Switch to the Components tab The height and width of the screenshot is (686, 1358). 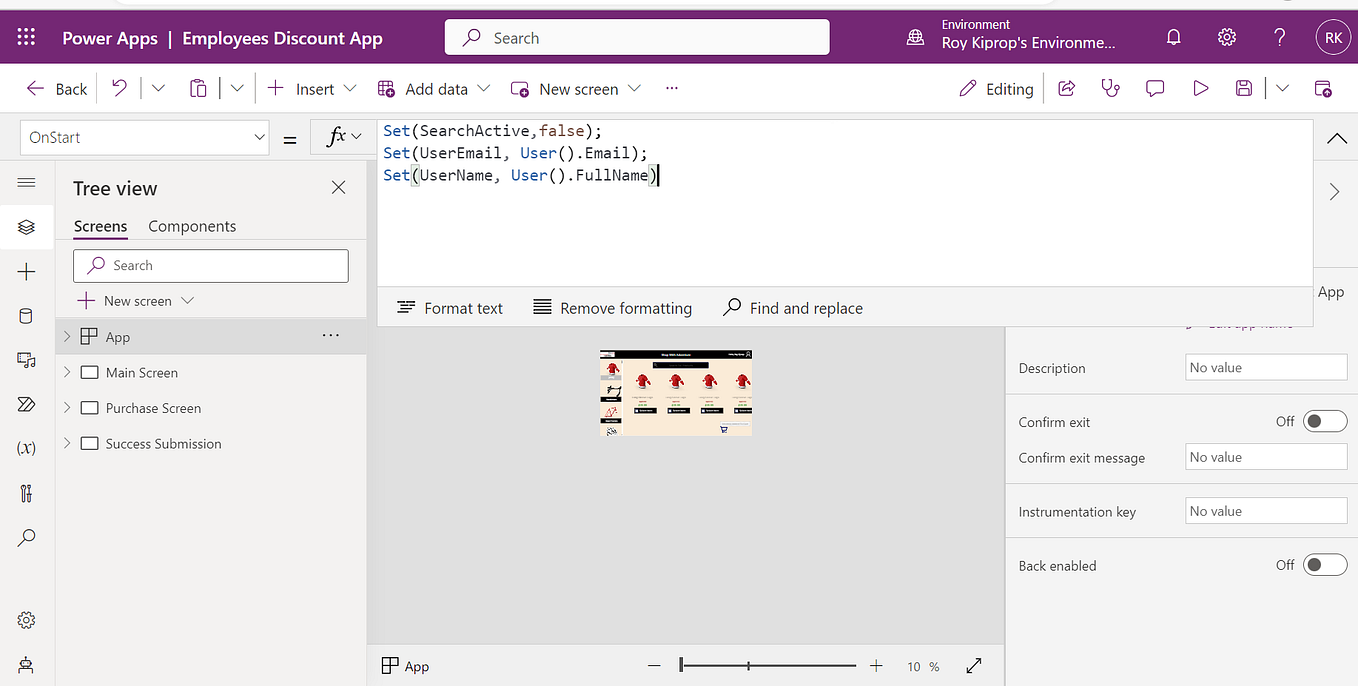point(191,226)
